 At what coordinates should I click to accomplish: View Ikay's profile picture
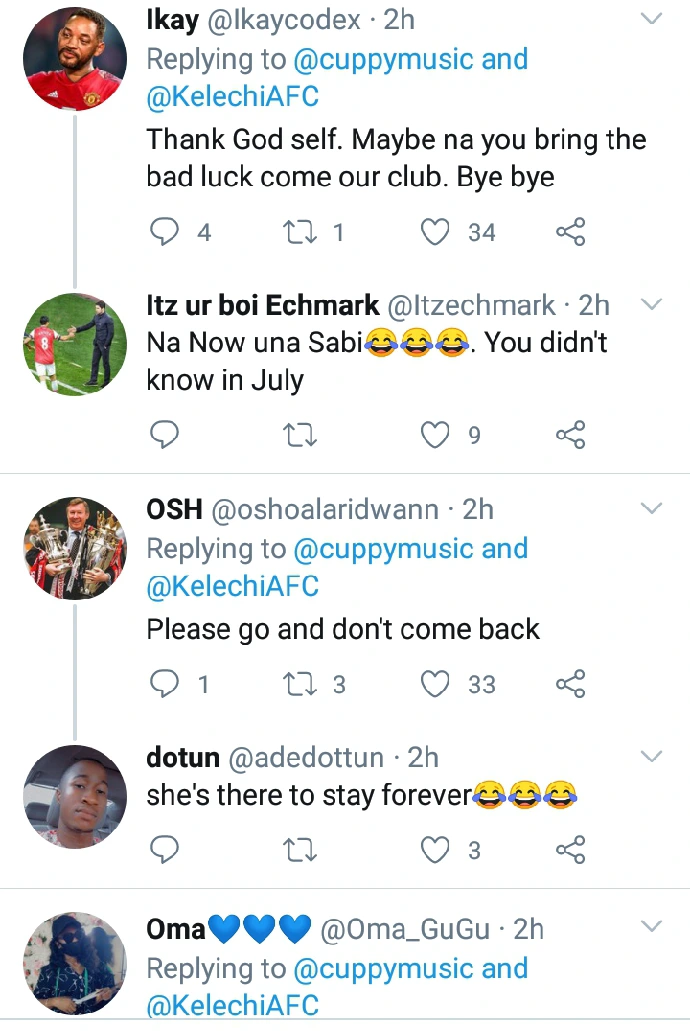coord(75,59)
